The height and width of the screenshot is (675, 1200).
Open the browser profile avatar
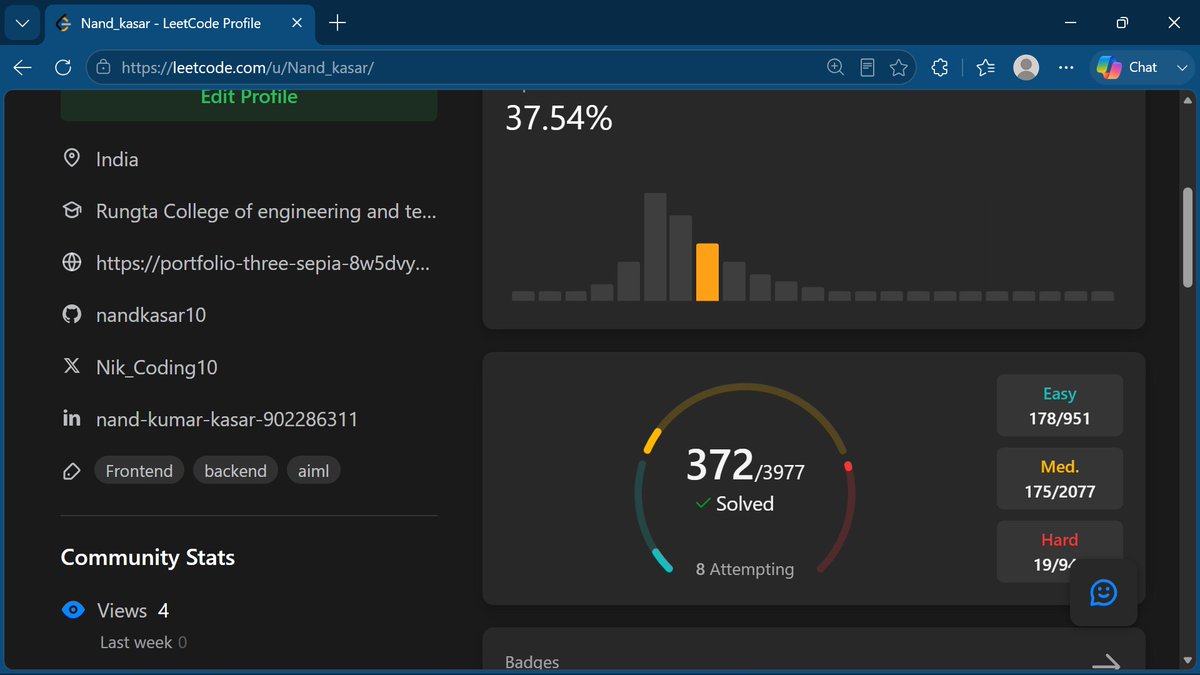(1026, 67)
